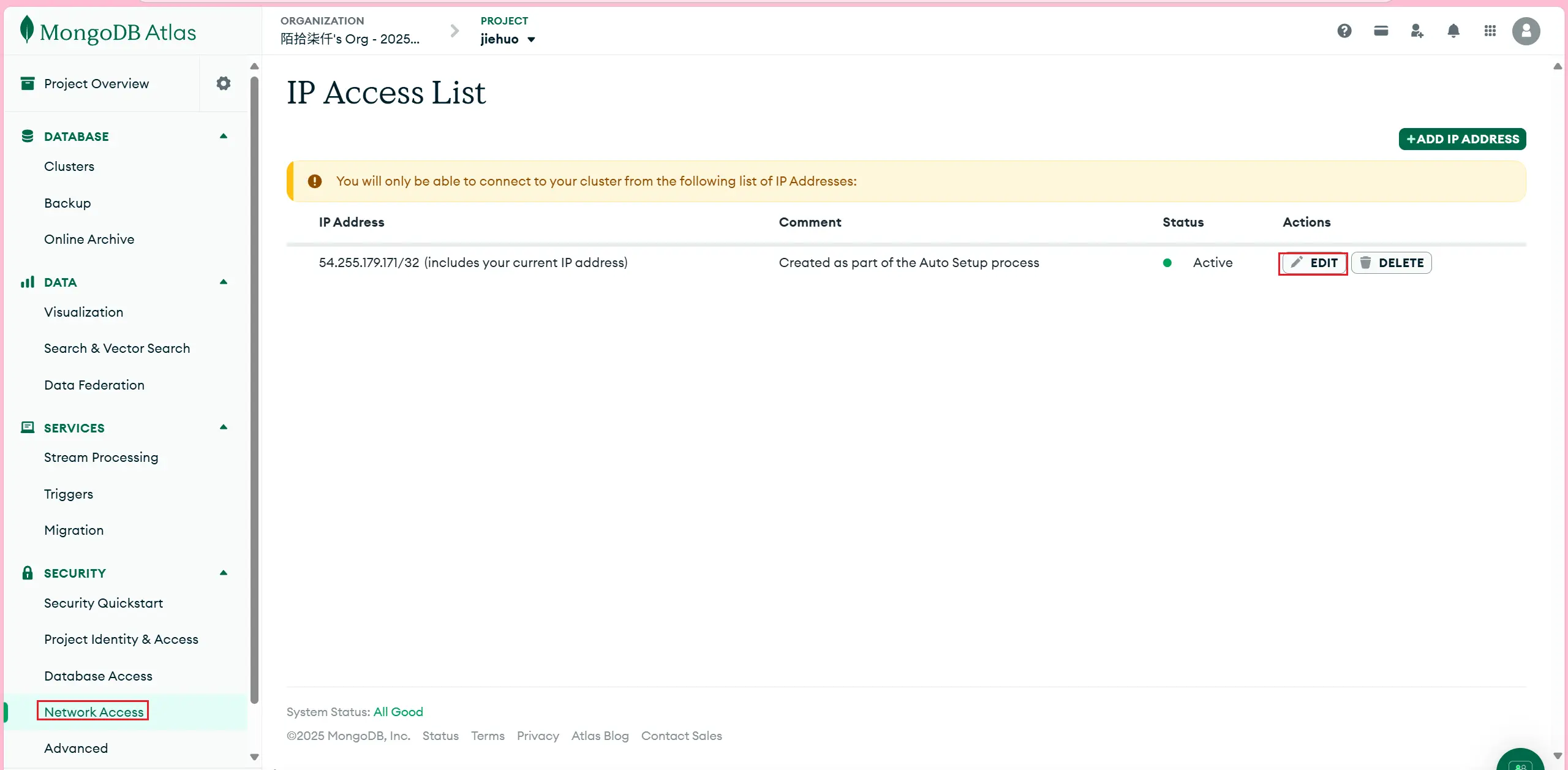
Task: Select Network Access in sidebar
Action: (x=94, y=712)
